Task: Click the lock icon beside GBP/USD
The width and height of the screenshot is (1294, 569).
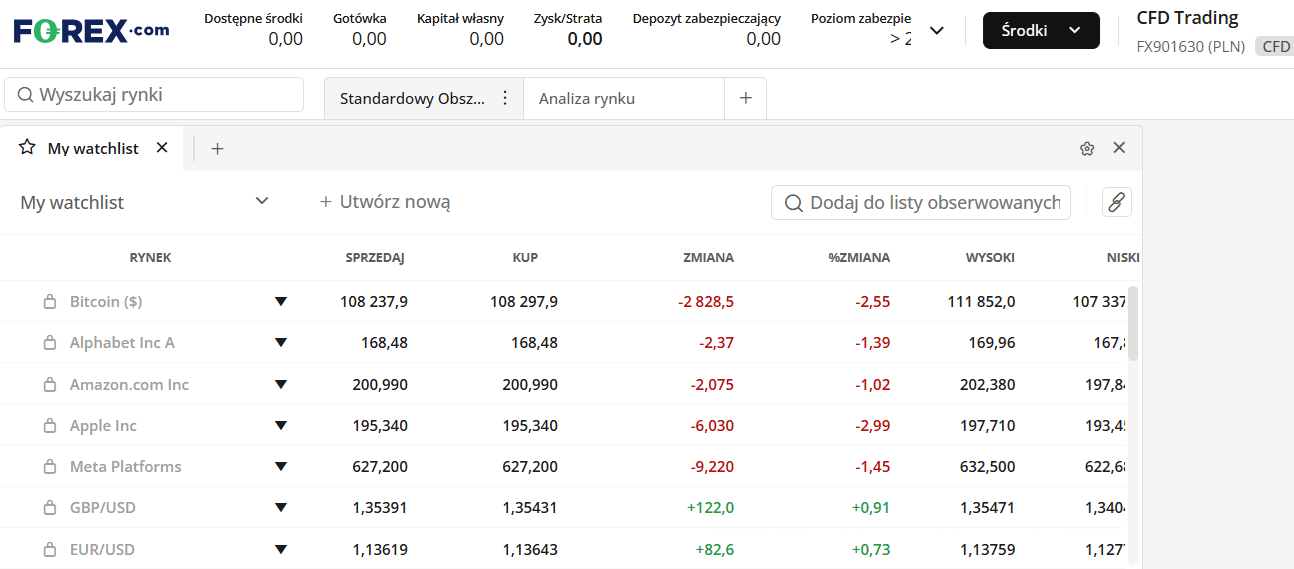Action: tap(50, 507)
